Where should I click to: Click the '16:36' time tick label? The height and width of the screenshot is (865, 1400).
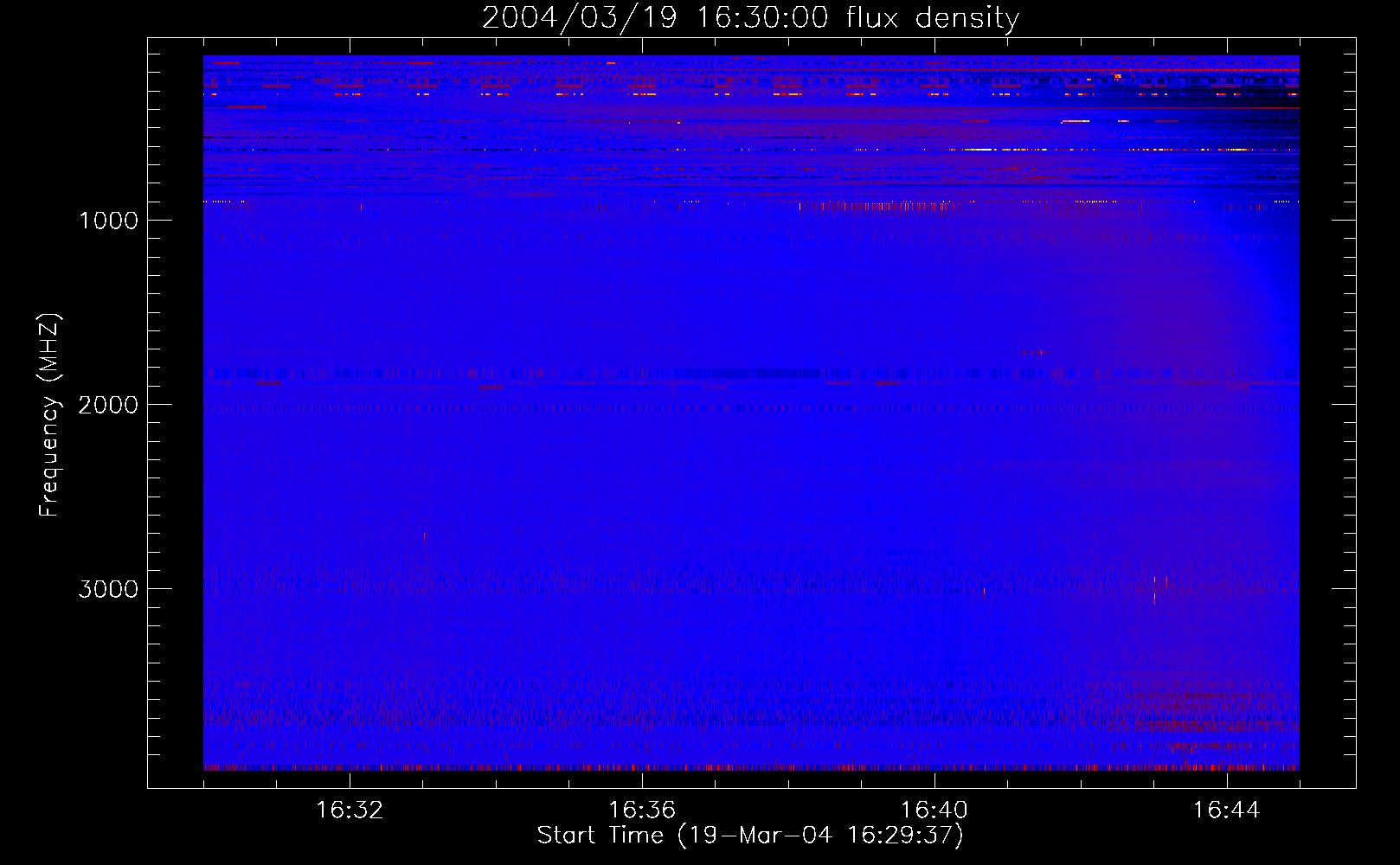click(x=642, y=811)
